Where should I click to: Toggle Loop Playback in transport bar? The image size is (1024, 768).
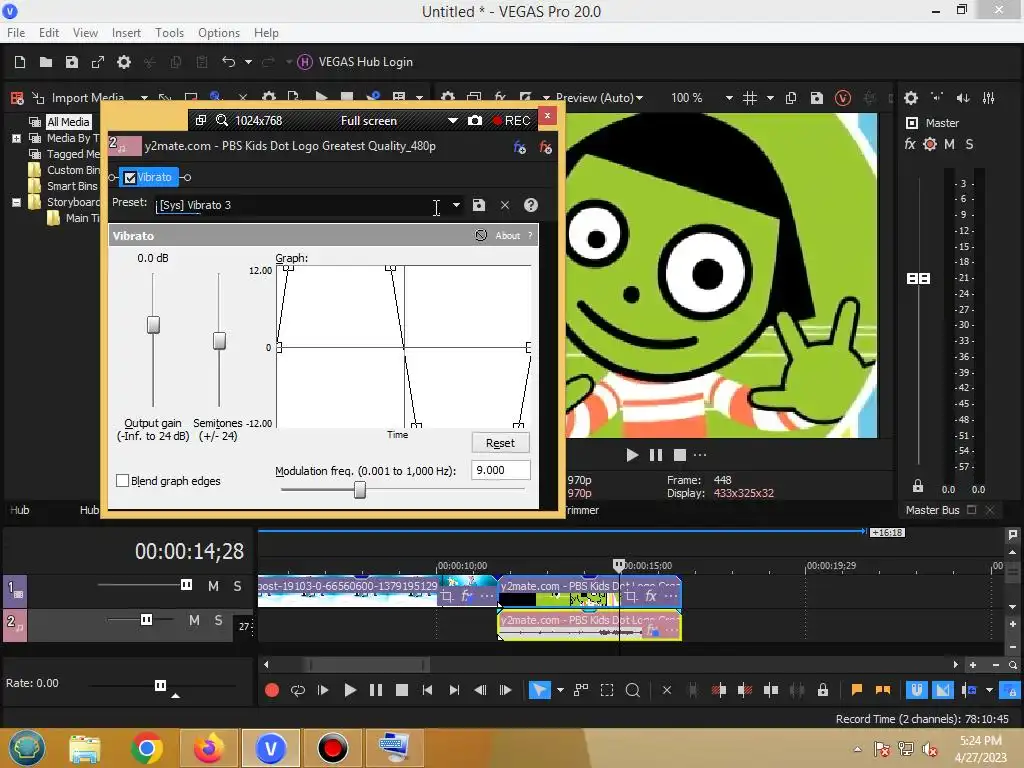(x=298, y=690)
